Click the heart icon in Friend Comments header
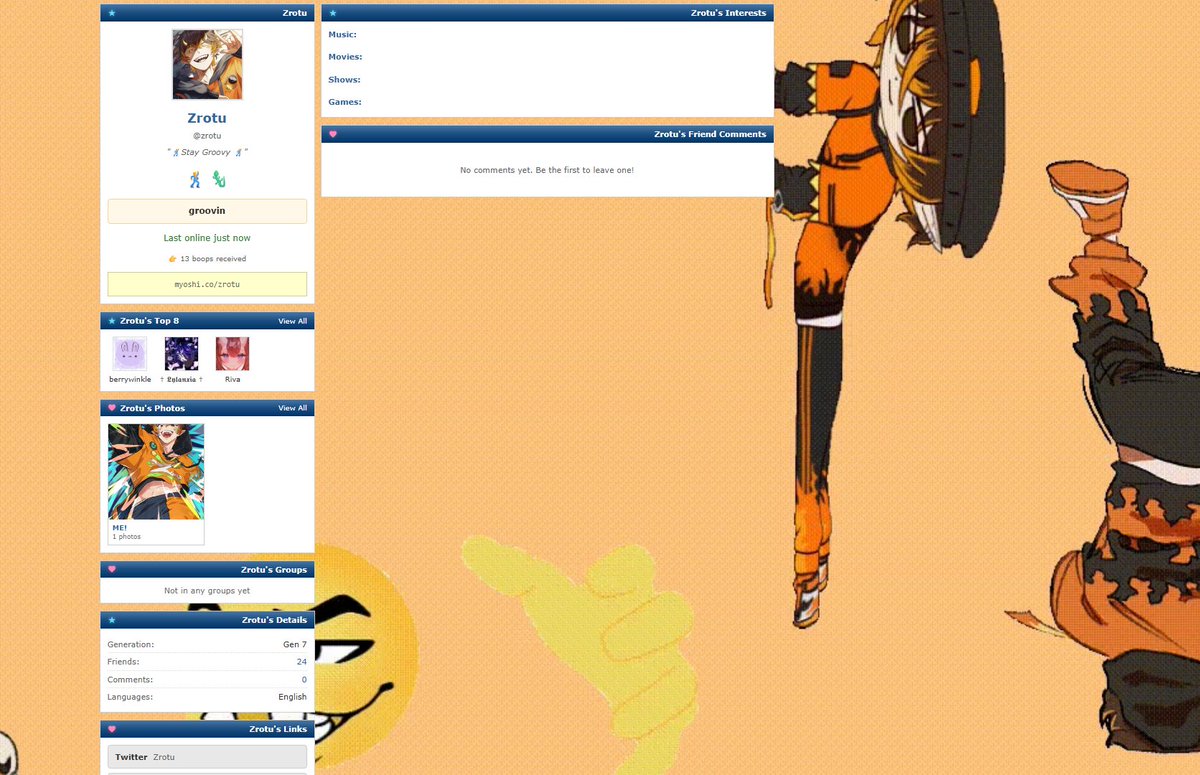The width and height of the screenshot is (1200, 775). [333, 134]
